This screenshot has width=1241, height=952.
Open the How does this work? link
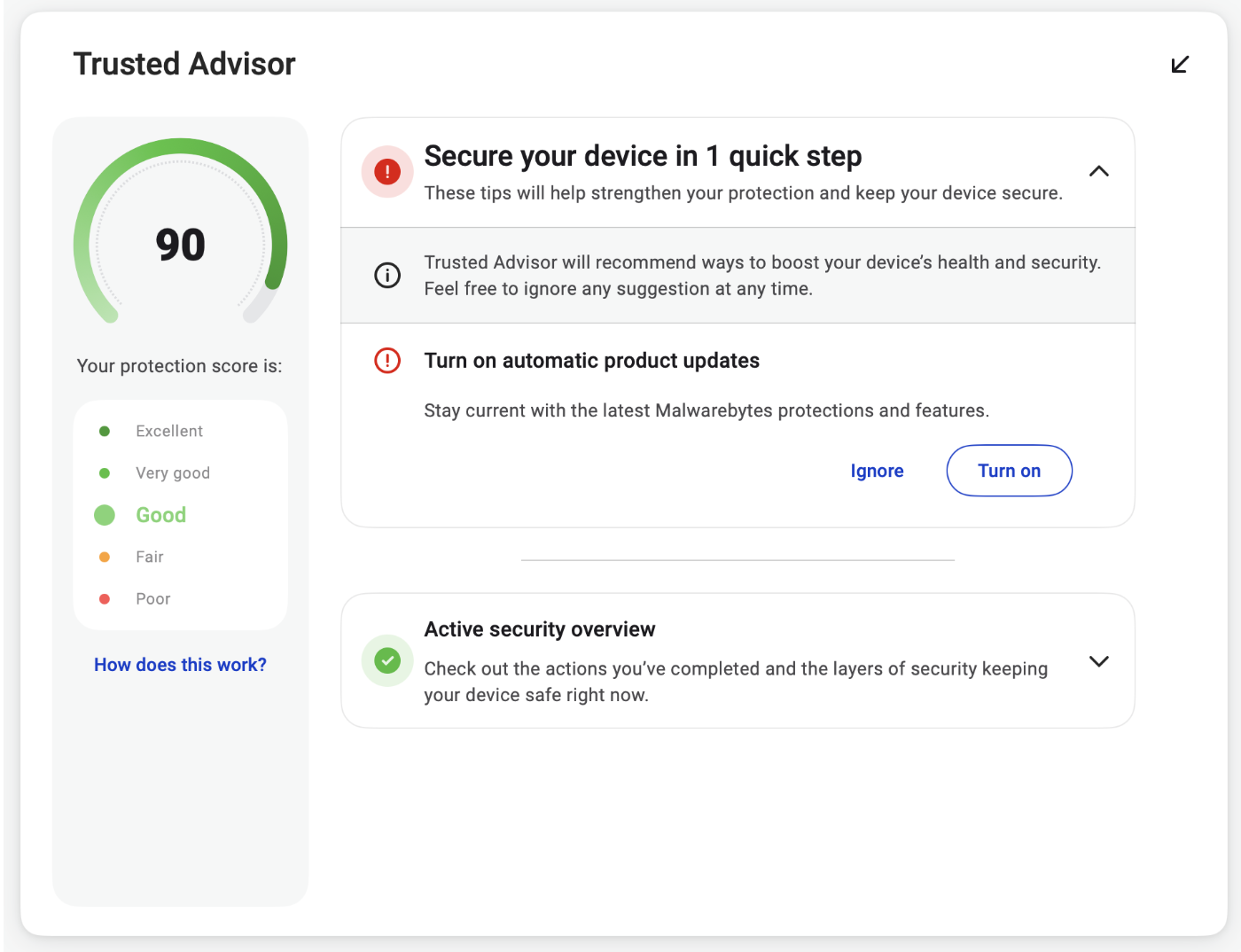[x=180, y=665]
